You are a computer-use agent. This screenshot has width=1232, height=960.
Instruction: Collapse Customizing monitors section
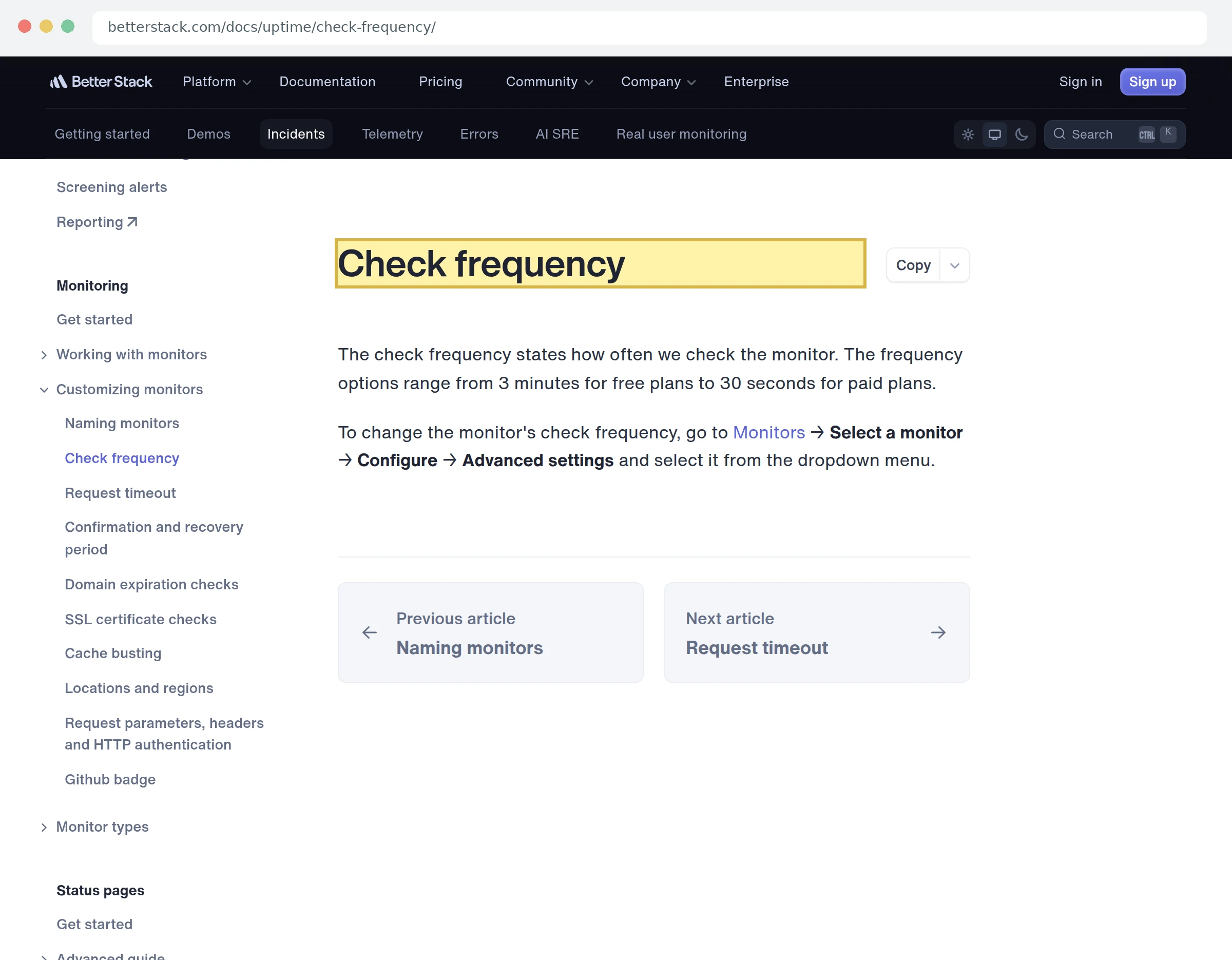coord(44,390)
